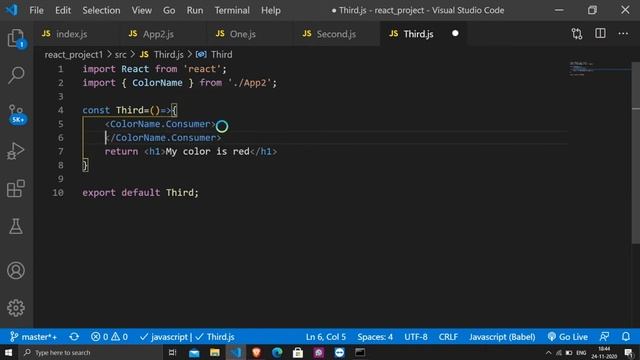This screenshot has height=360, width=640.
Task: Click the taskbar search box
Action: click(x=91, y=352)
